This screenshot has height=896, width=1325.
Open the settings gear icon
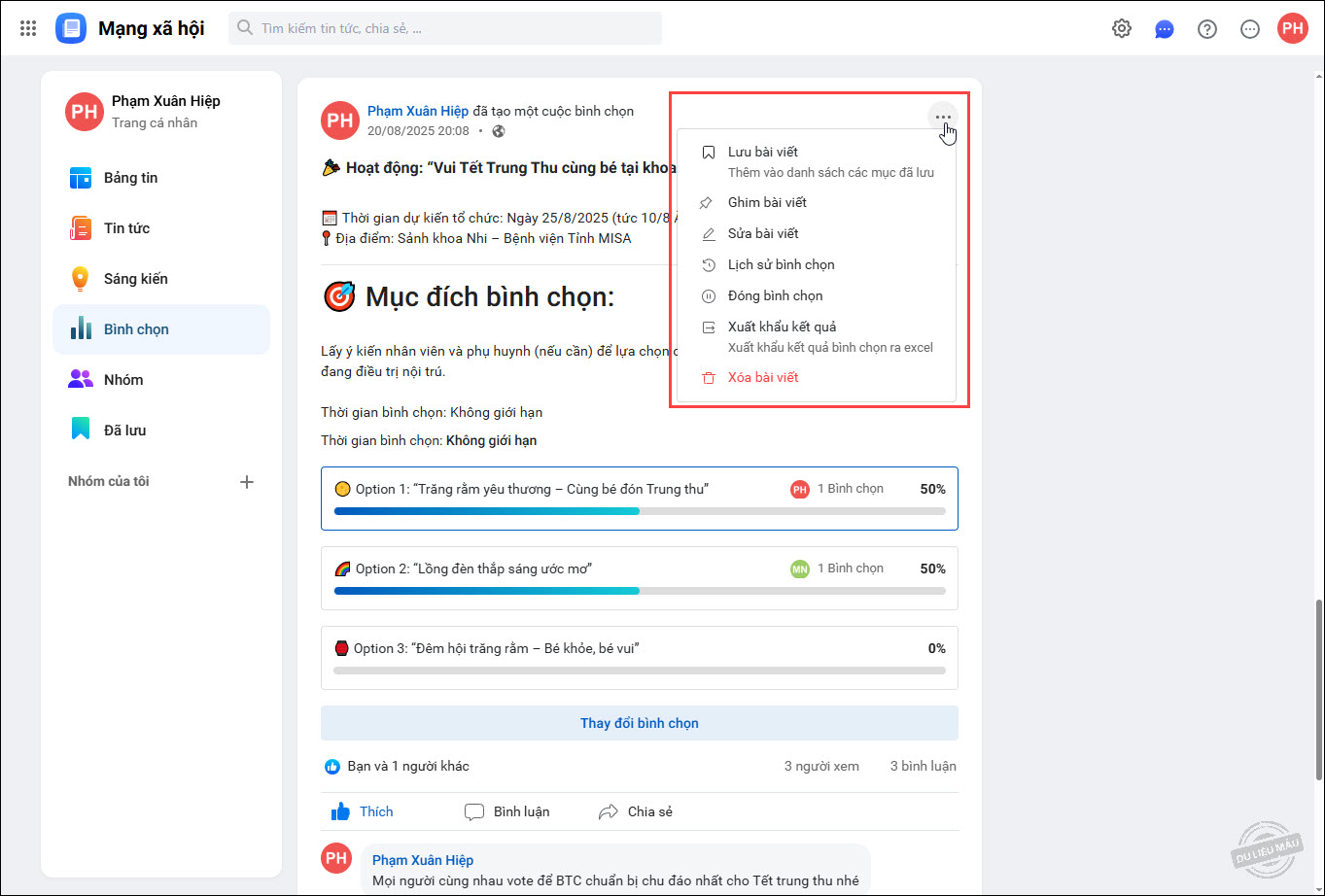pyautogui.click(x=1122, y=29)
